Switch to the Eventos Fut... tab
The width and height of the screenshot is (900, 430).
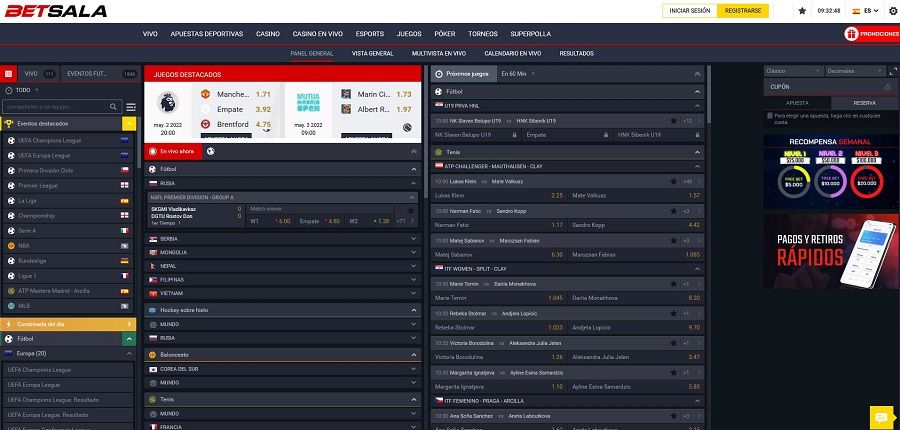click(x=101, y=73)
